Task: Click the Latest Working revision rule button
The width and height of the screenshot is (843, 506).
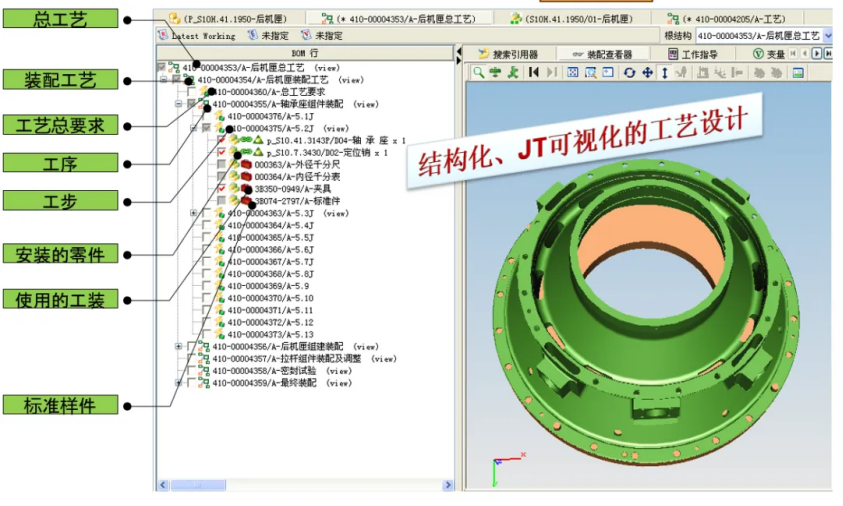Action: pyautogui.click(x=198, y=36)
